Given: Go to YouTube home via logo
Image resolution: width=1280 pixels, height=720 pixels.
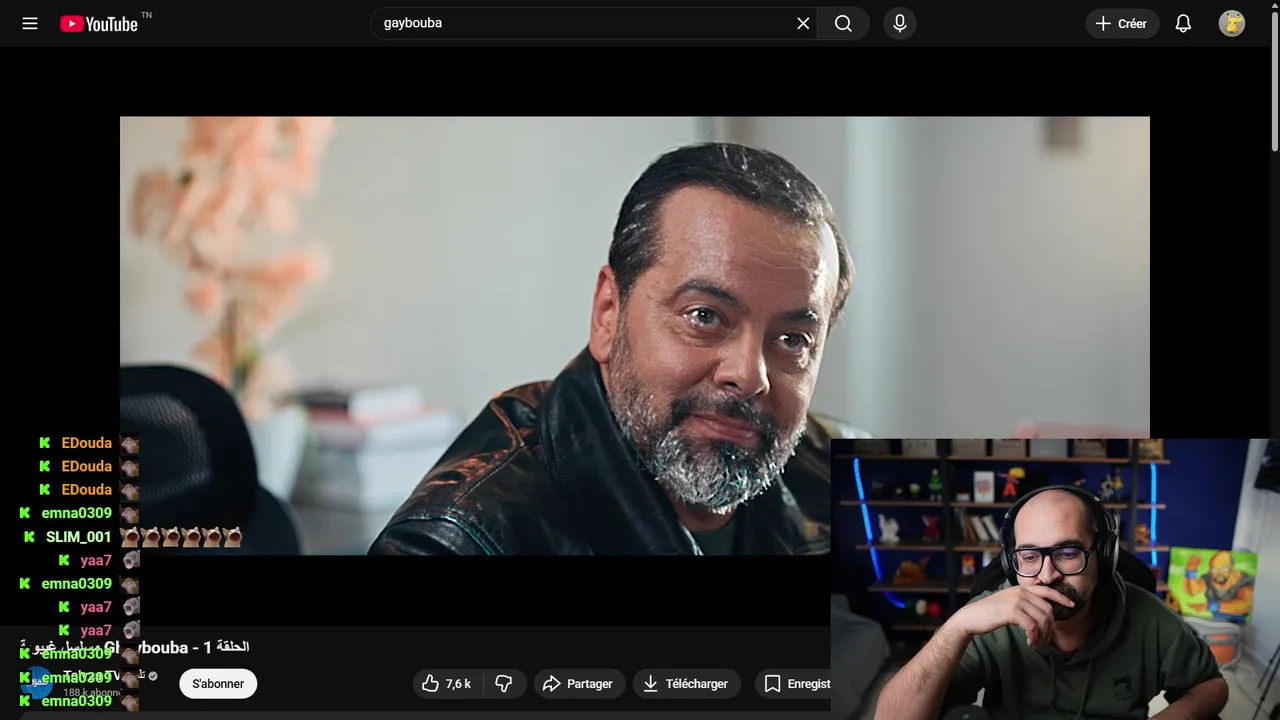Looking at the screenshot, I should [98, 24].
